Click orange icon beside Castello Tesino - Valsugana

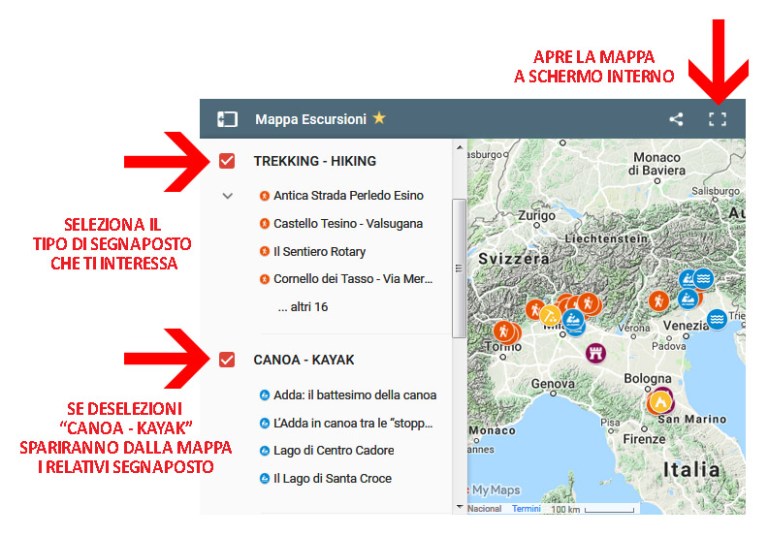(x=264, y=223)
